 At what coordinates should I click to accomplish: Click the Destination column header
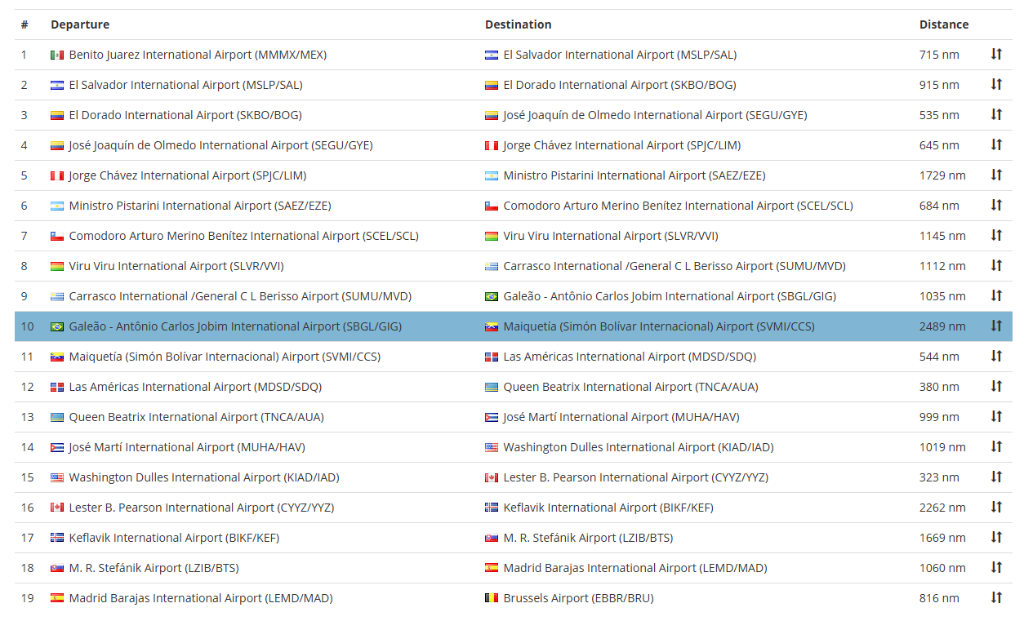pyautogui.click(x=518, y=25)
